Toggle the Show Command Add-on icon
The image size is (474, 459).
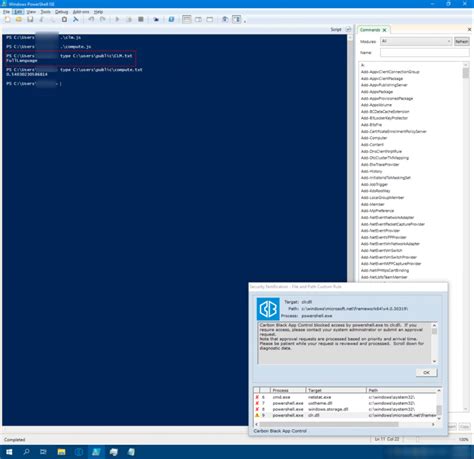pos(236,20)
